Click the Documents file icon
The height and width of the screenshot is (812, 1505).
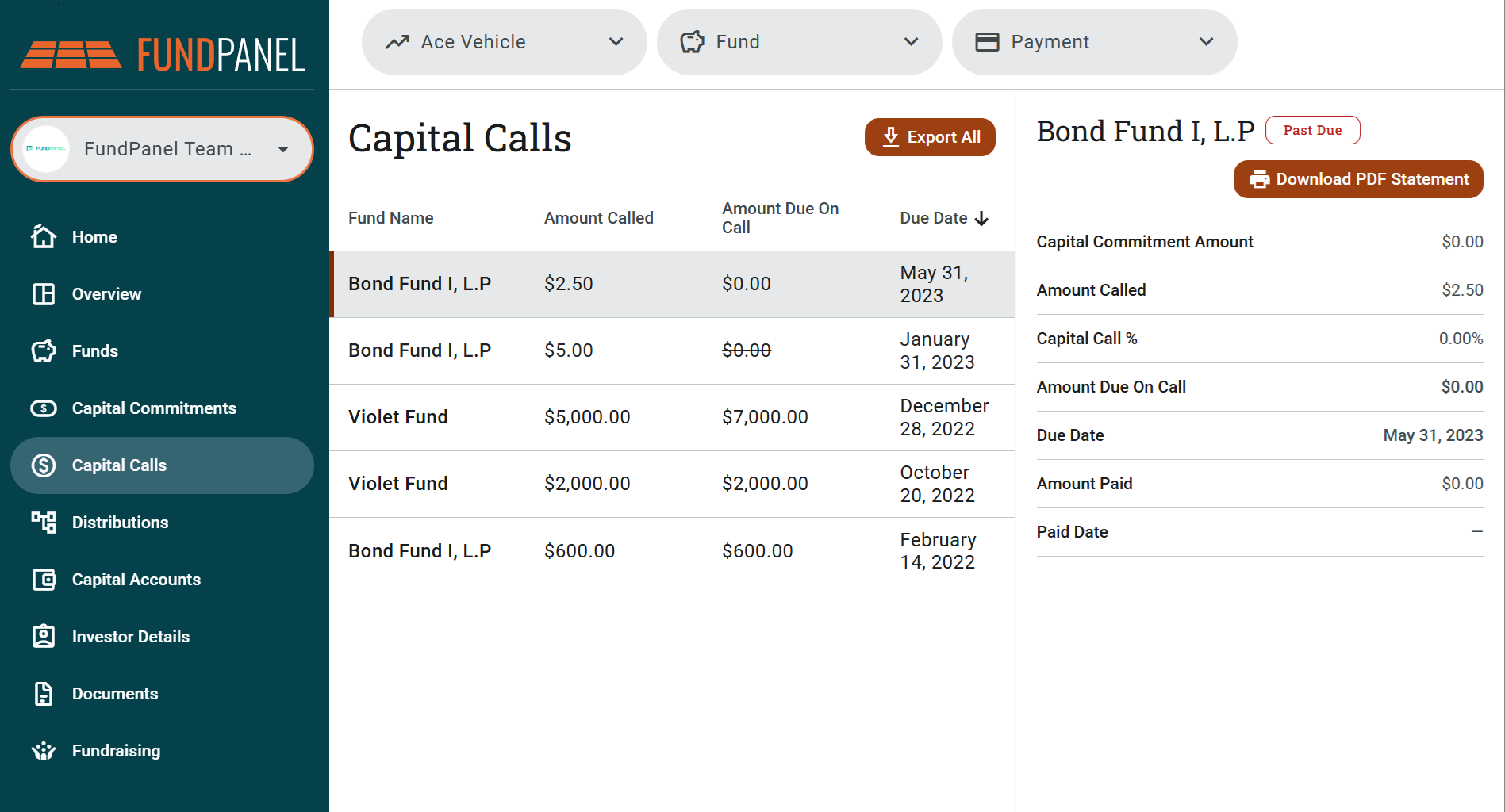[x=44, y=694]
